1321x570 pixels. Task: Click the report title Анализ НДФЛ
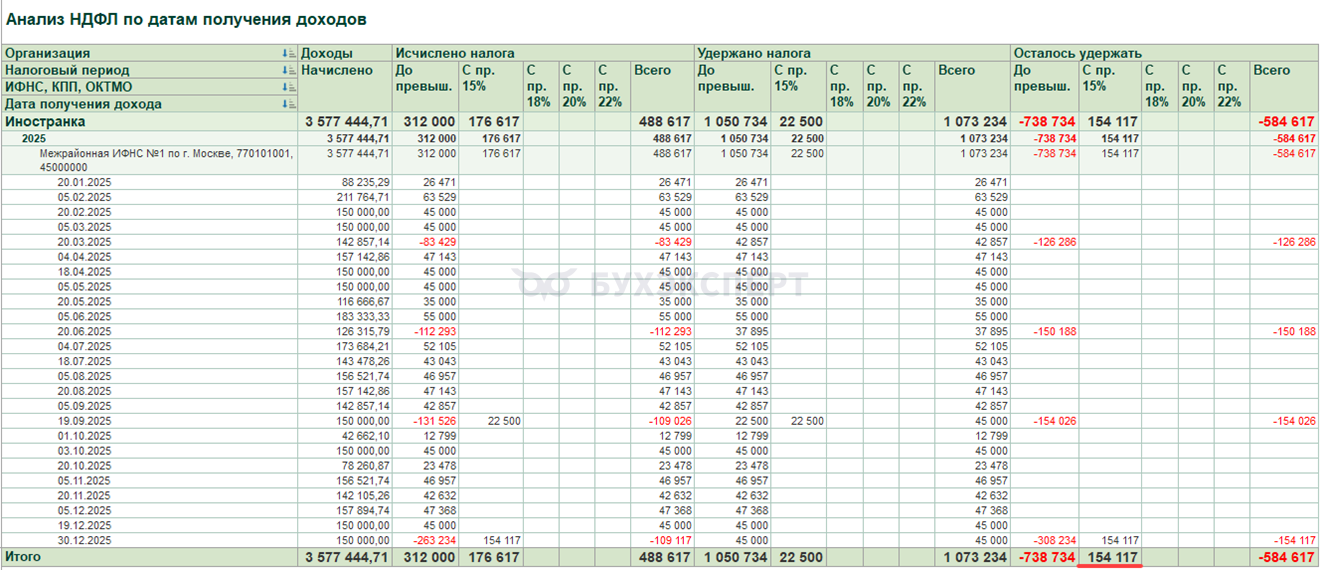point(186,19)
